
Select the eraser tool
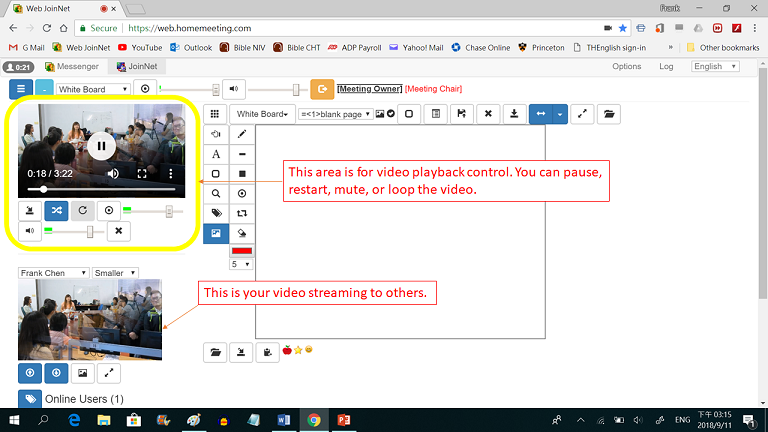[243, 232]
